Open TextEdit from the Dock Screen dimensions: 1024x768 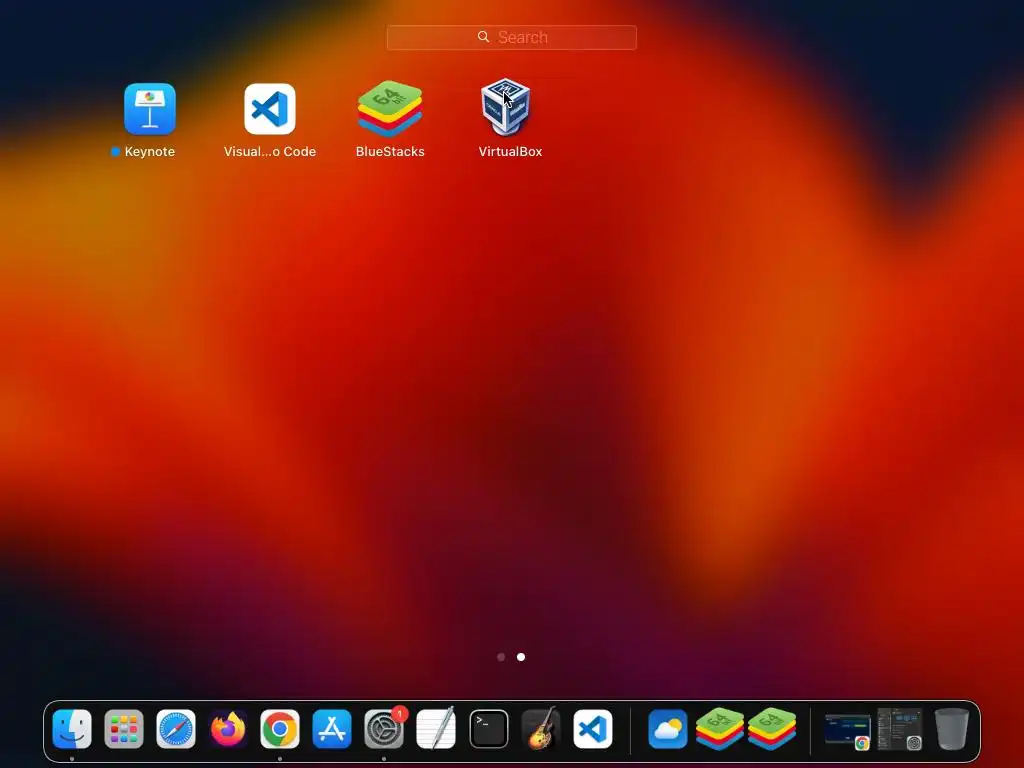pyautogui.click(x=436, y=729)
